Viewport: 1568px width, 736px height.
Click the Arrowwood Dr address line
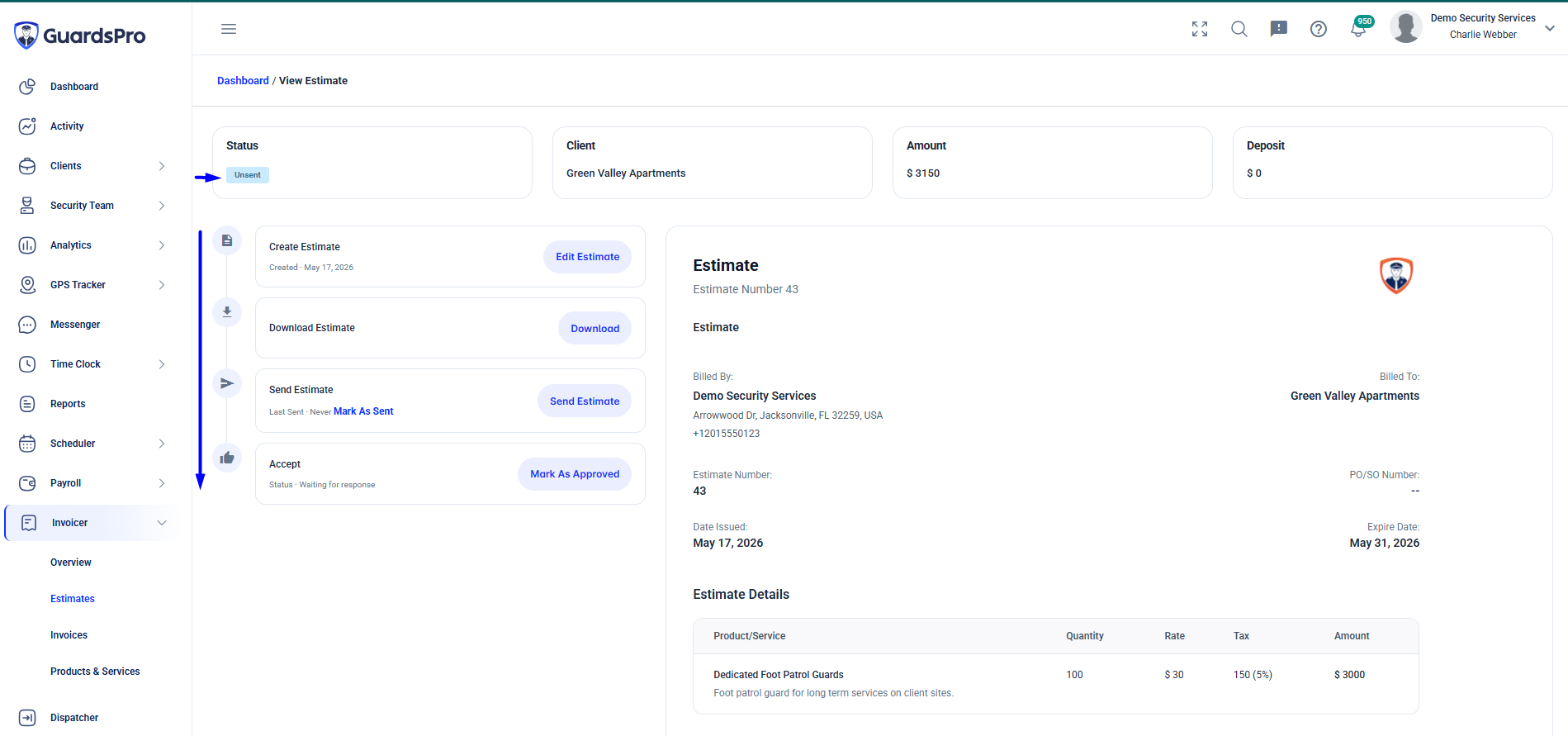click(x=788, y=415)
